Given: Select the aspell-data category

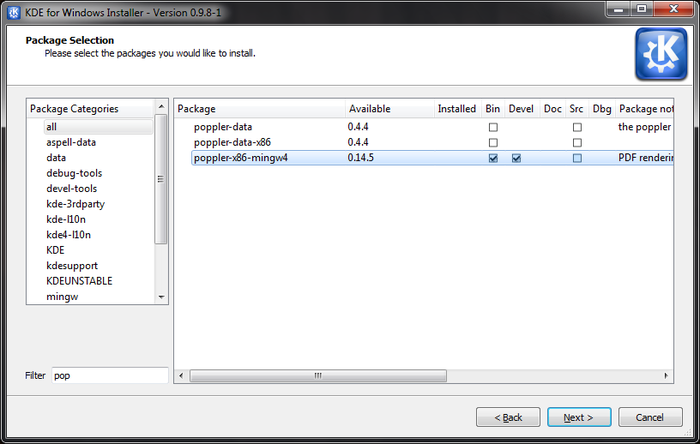Looking at the screenshot, I should (x=71, y=142).
